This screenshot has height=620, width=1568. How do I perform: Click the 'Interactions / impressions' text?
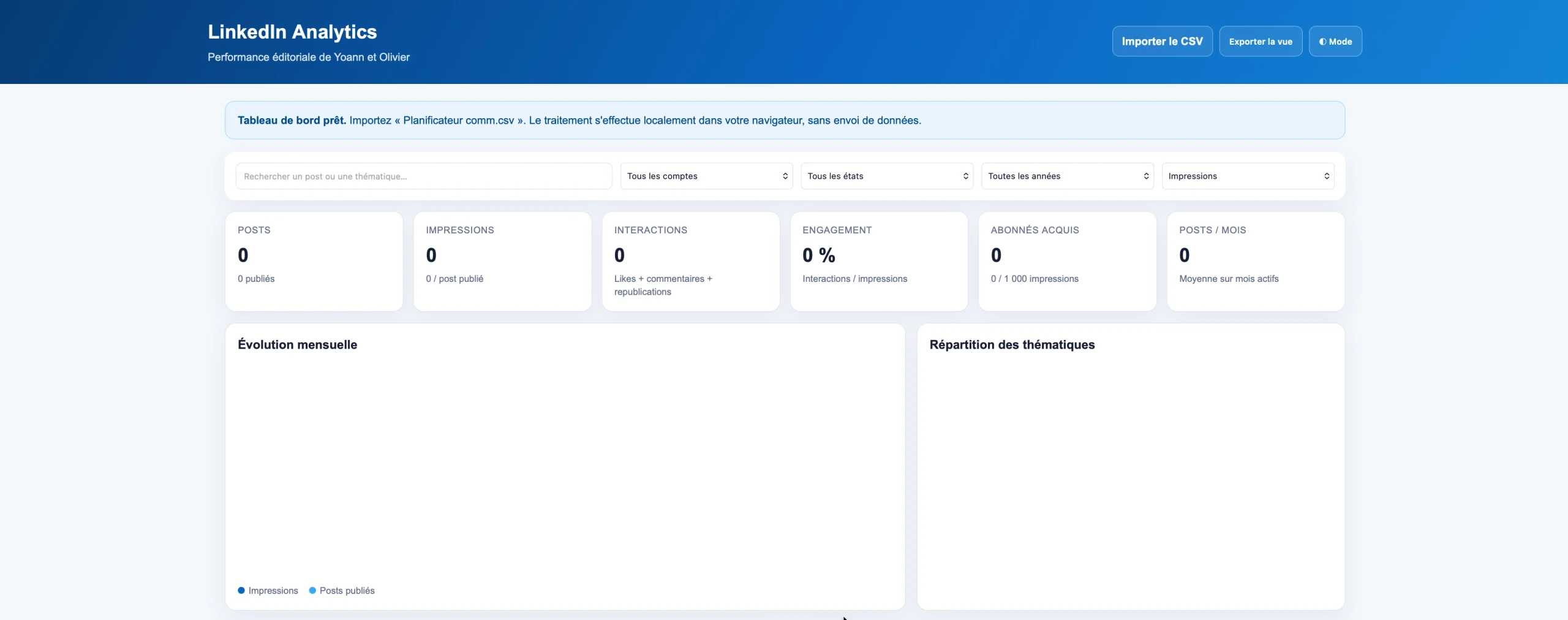coord(854,279)
